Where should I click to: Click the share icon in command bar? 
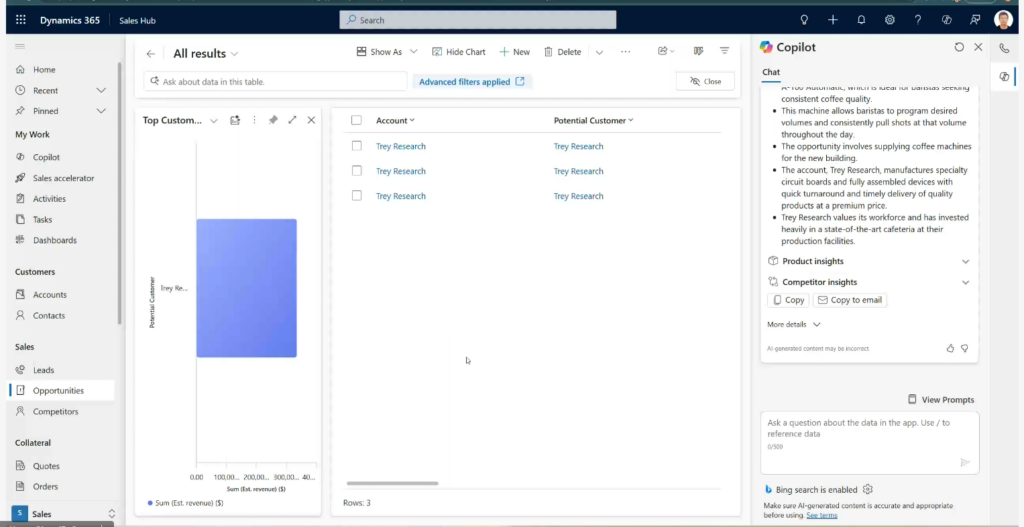click(x=662, y=51)
